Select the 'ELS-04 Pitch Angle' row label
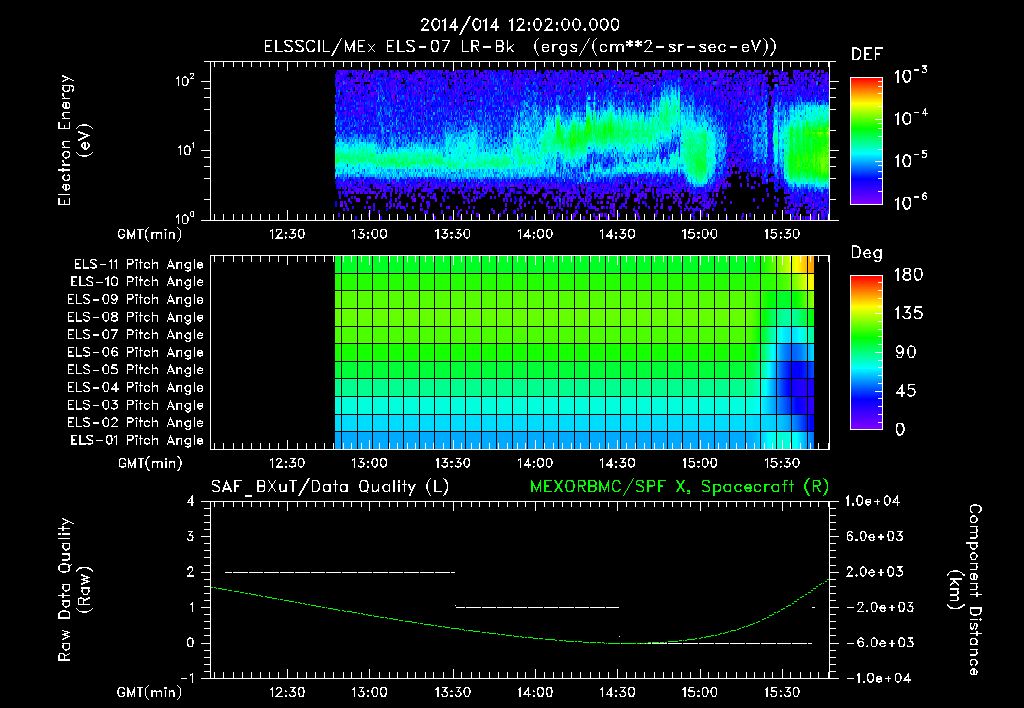This screenshot has width=1024, height=708. pos(135,388)
